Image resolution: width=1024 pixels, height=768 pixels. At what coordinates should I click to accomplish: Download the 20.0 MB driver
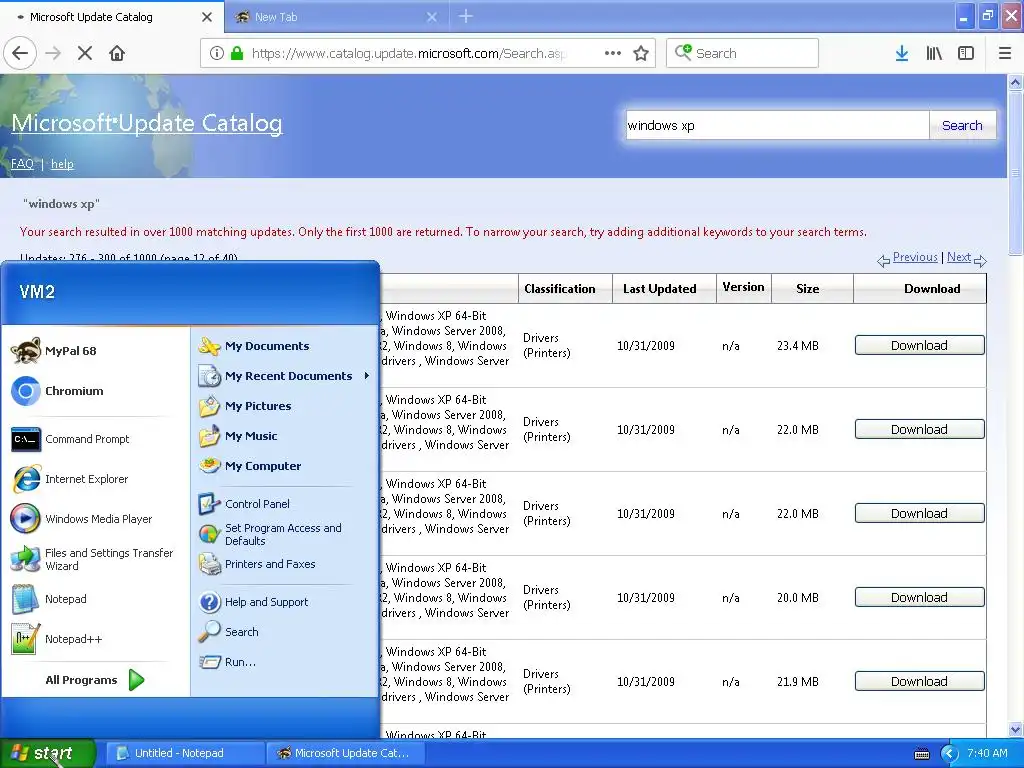click(919, 598)
